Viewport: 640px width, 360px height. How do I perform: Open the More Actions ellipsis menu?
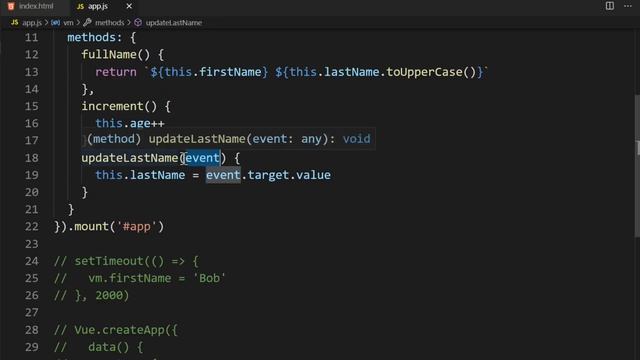628,6
